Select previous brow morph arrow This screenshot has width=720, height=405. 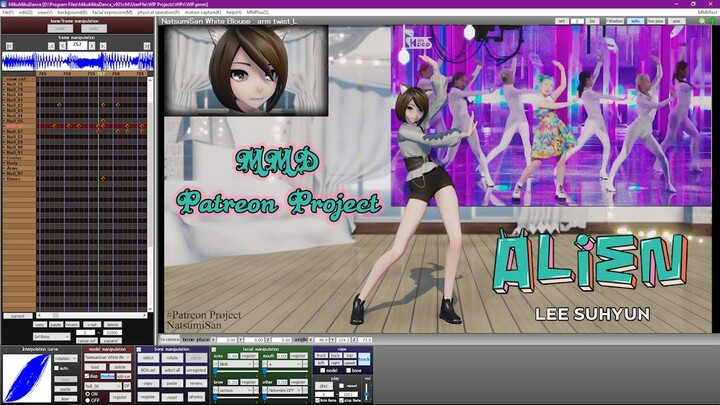216,390
